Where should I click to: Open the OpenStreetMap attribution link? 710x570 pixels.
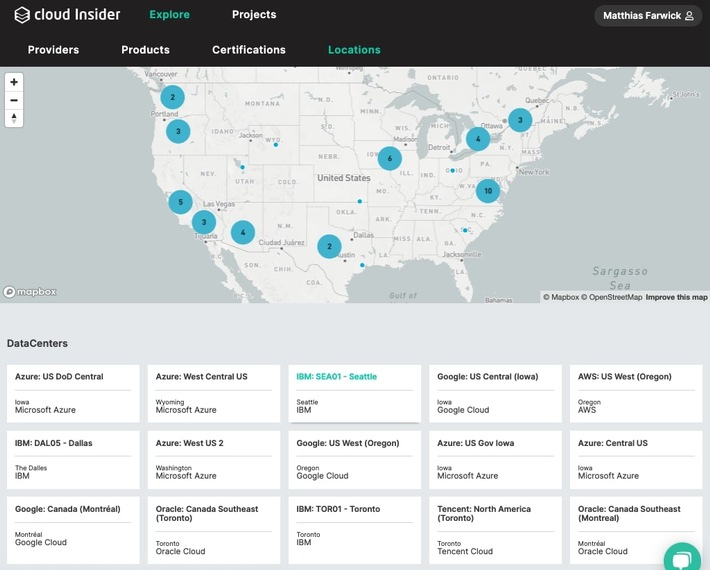coord(614,297)
